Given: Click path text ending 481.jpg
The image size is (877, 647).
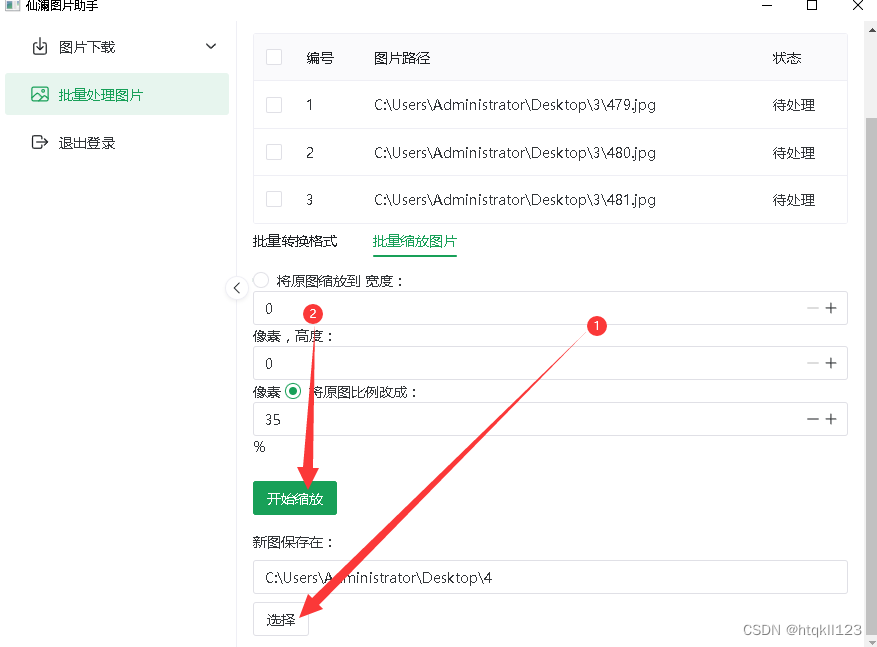Looking at the screenshot, I should 515,199.
